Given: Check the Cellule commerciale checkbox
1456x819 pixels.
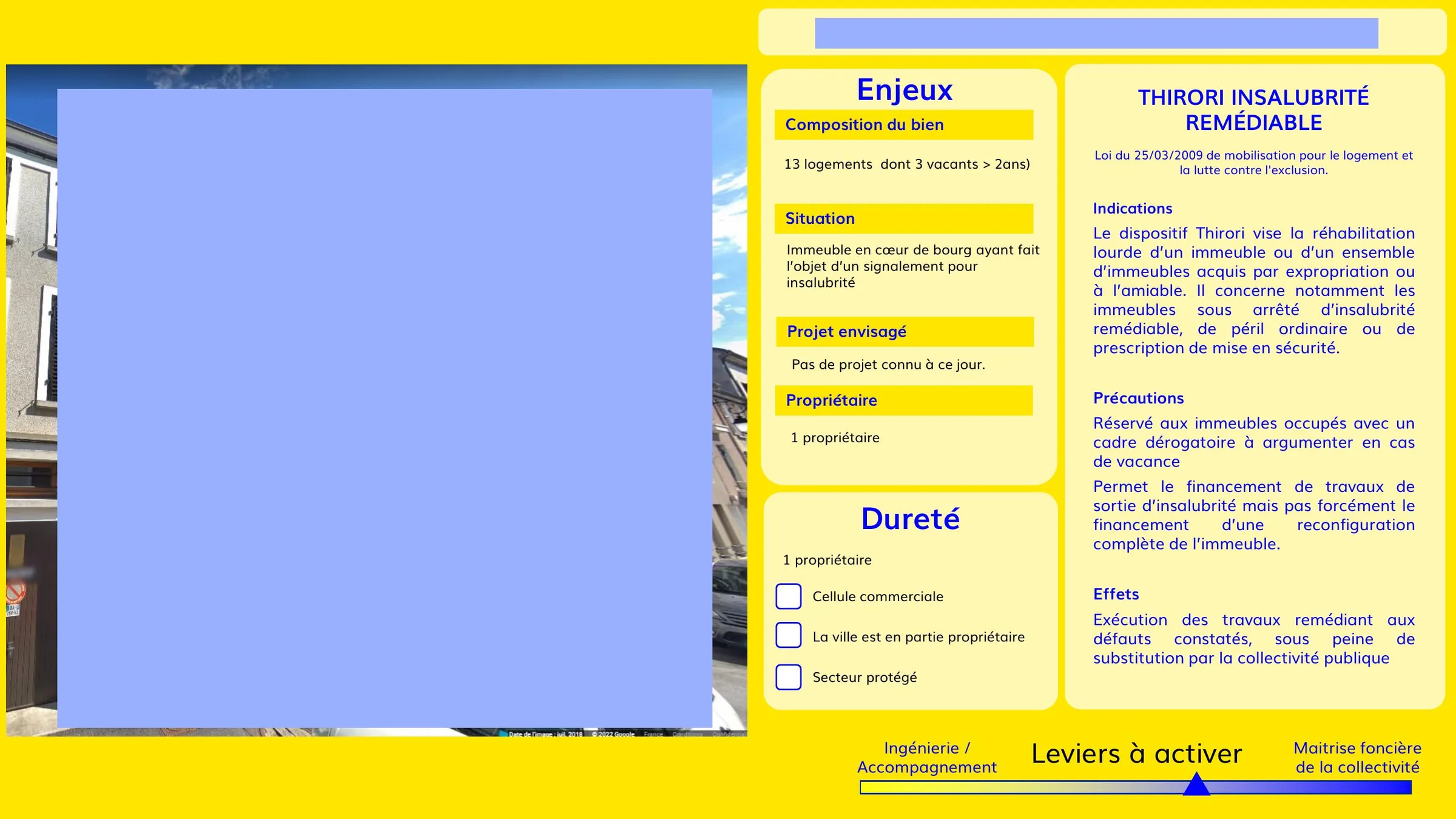Looking at the screenshot, I should 788,596.
